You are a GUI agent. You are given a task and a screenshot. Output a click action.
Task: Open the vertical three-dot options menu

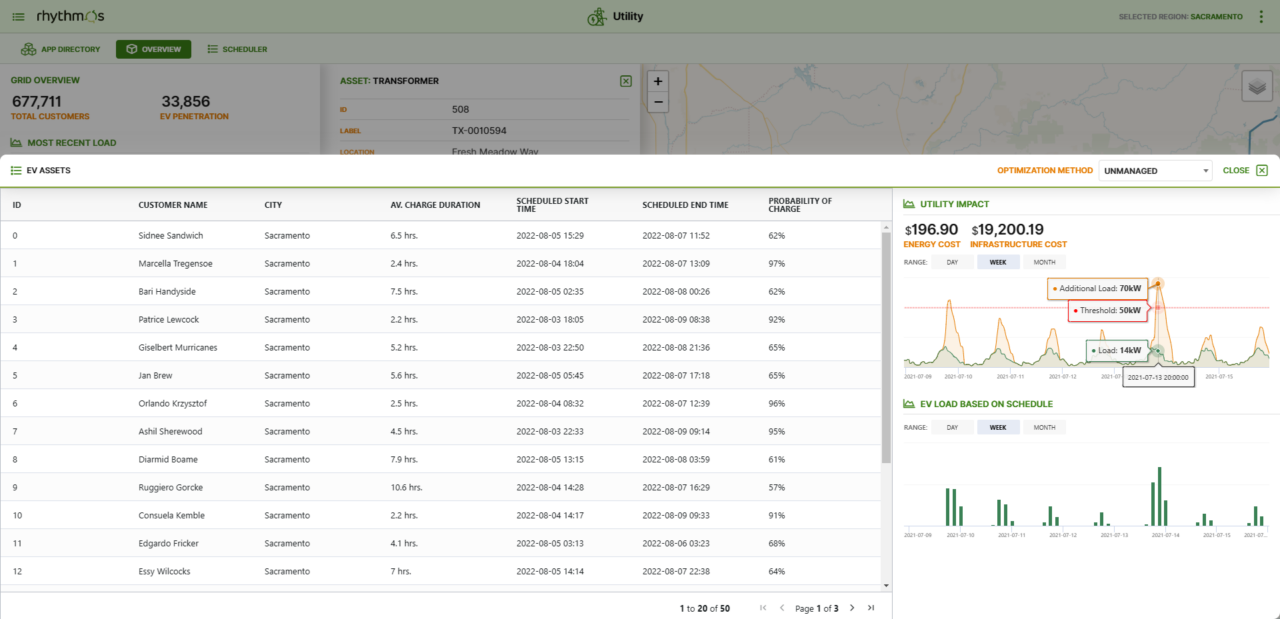point(1260,17)
